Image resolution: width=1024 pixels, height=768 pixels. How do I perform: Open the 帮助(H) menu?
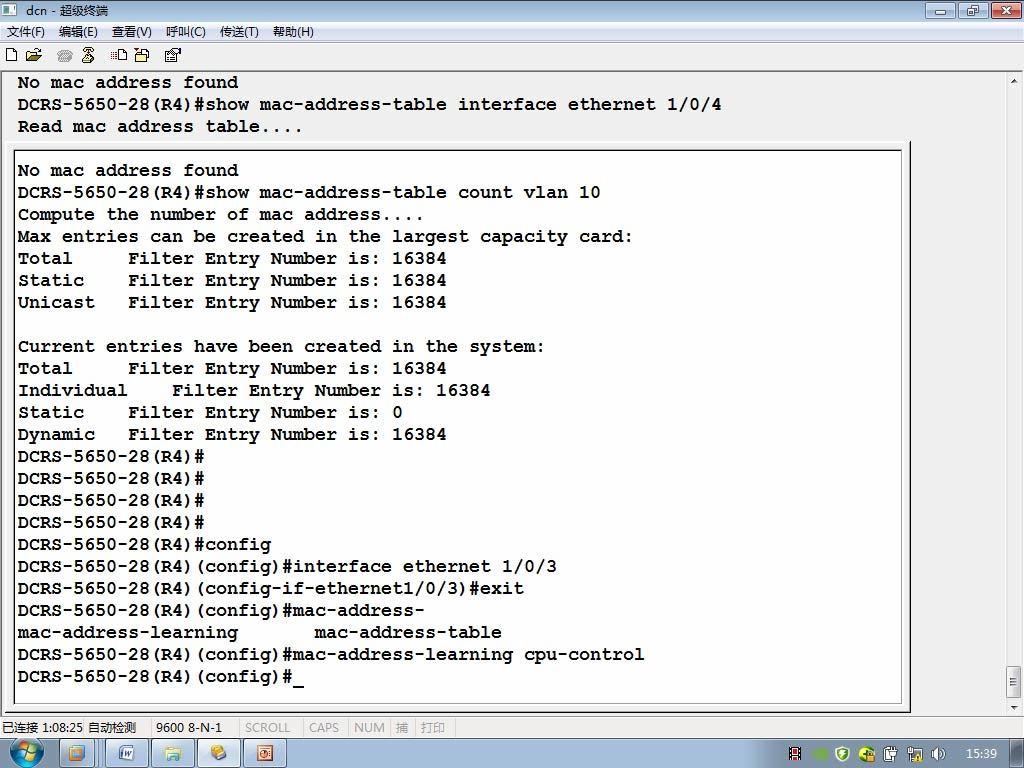pyautogui.click(x=293, y=31)
